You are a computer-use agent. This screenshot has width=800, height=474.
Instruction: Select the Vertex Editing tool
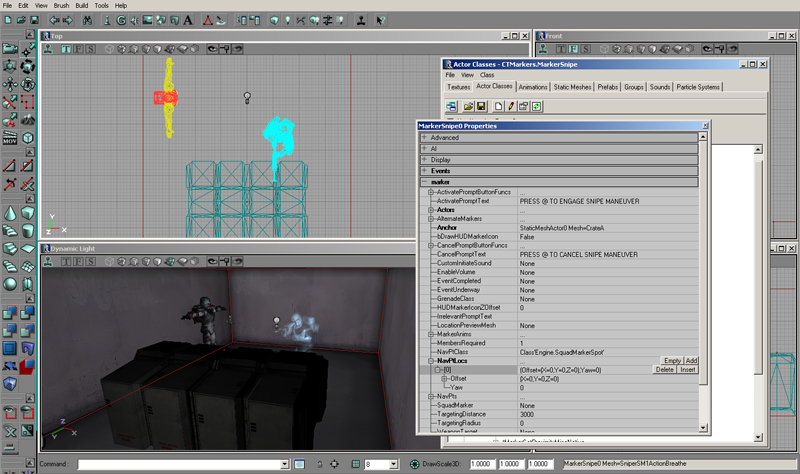tap(28, 49)
